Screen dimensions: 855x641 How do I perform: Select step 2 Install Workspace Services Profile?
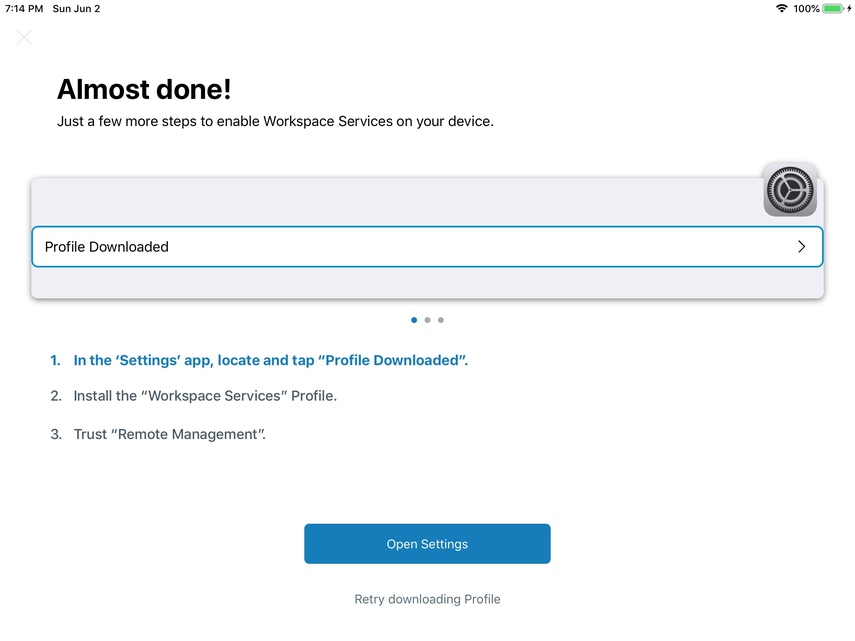205,396
